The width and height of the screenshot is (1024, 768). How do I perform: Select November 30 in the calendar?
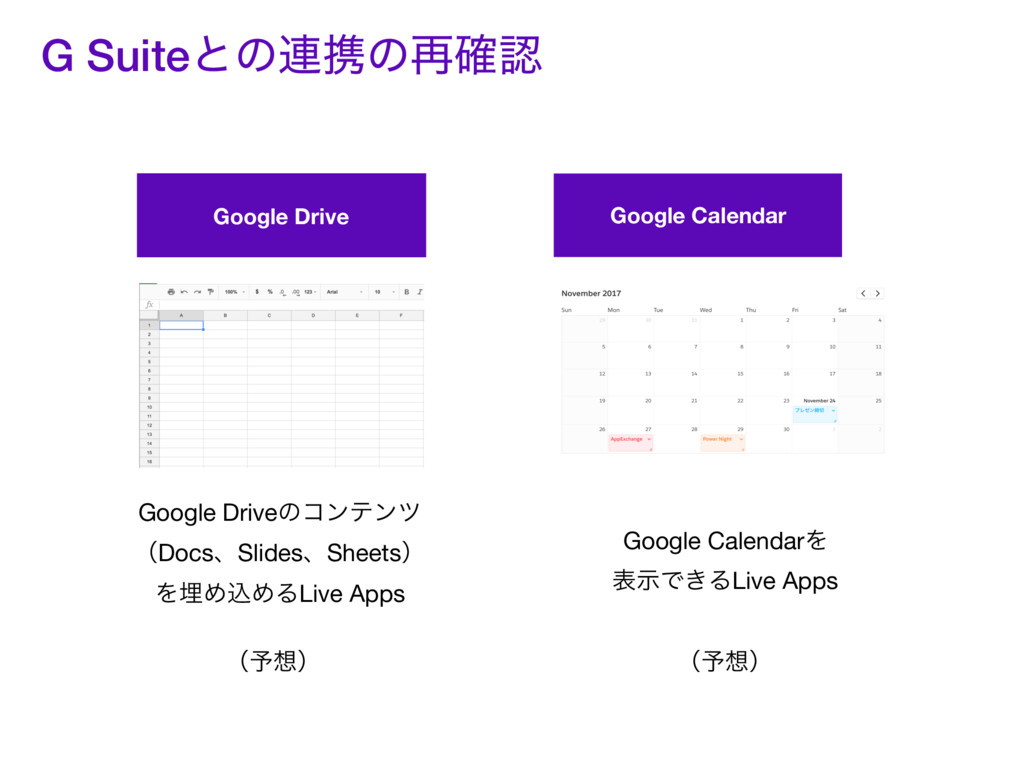[769, 438]
